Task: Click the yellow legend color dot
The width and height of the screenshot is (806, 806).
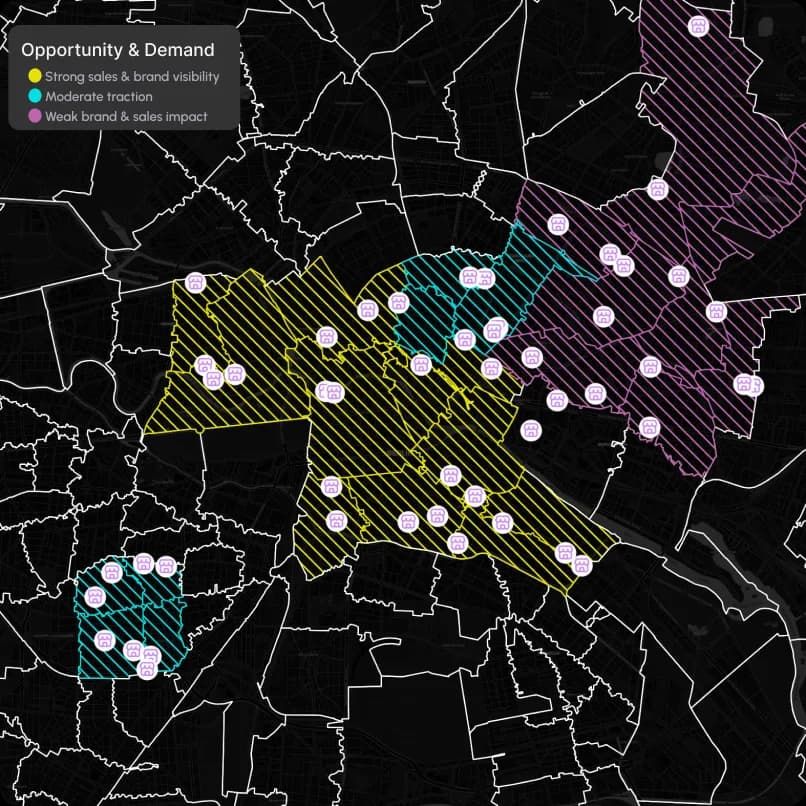Action: coord(36,76)
